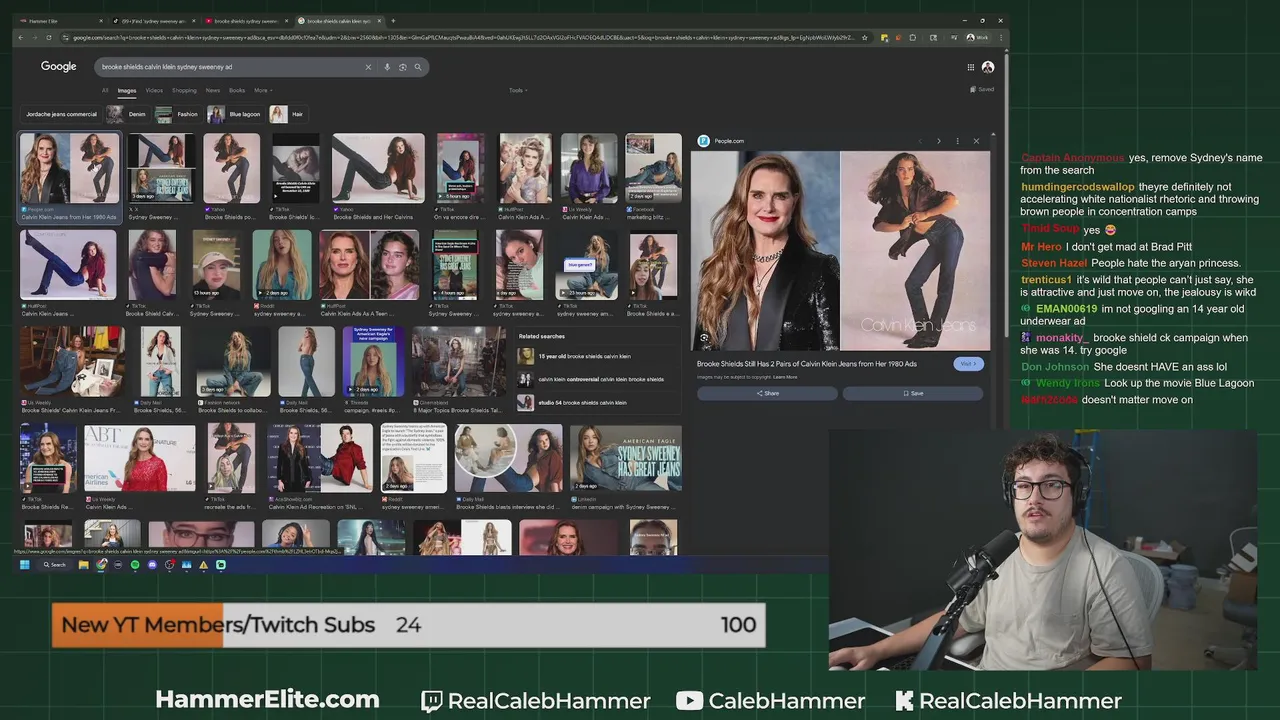This screenshot has height=720, width=1280.
Task: Open the large preview image of Brooke Shields
Action: pyautogui.click(x=840, y=251)
